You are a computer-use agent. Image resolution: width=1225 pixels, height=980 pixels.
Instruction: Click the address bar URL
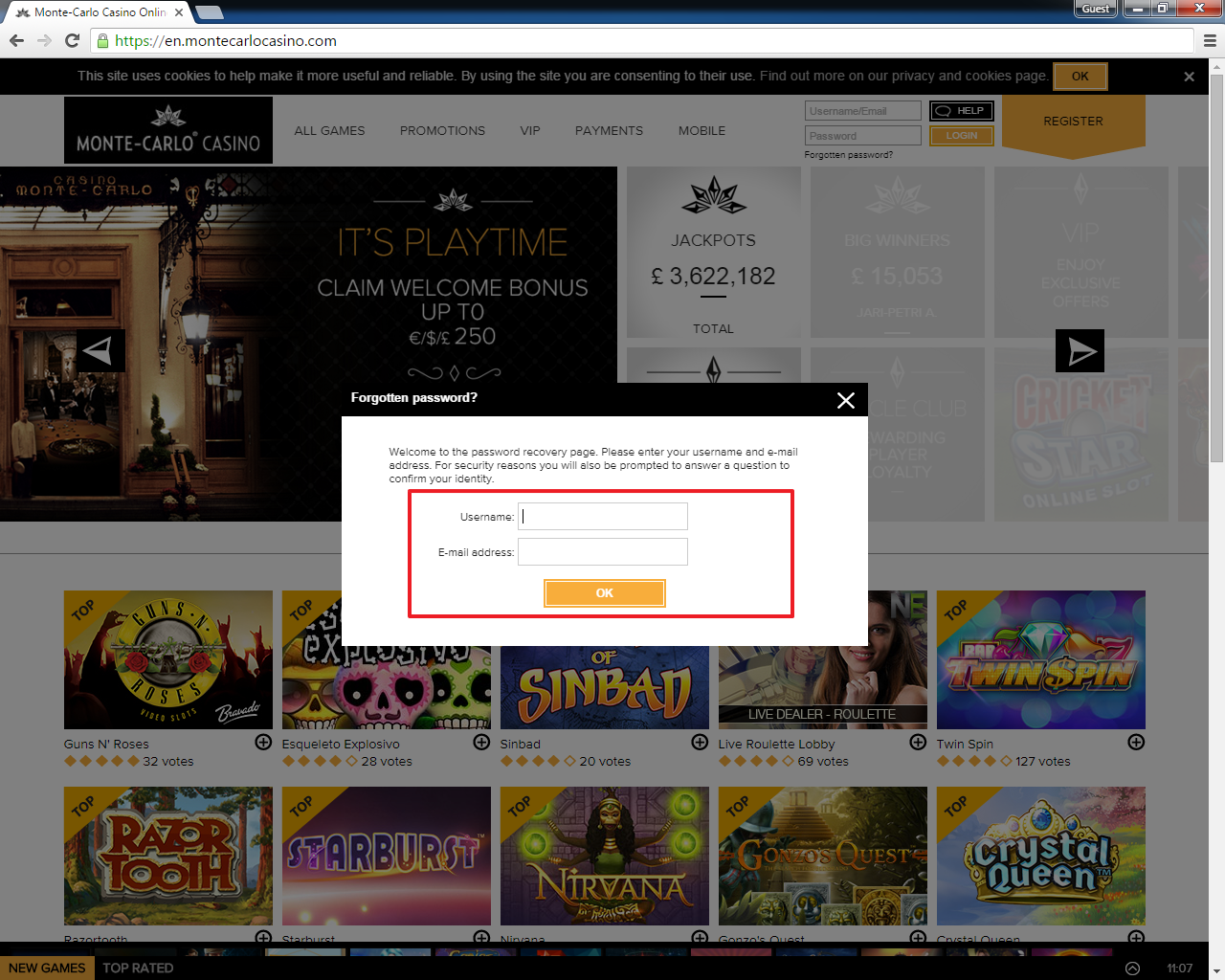tap(226, 41)
